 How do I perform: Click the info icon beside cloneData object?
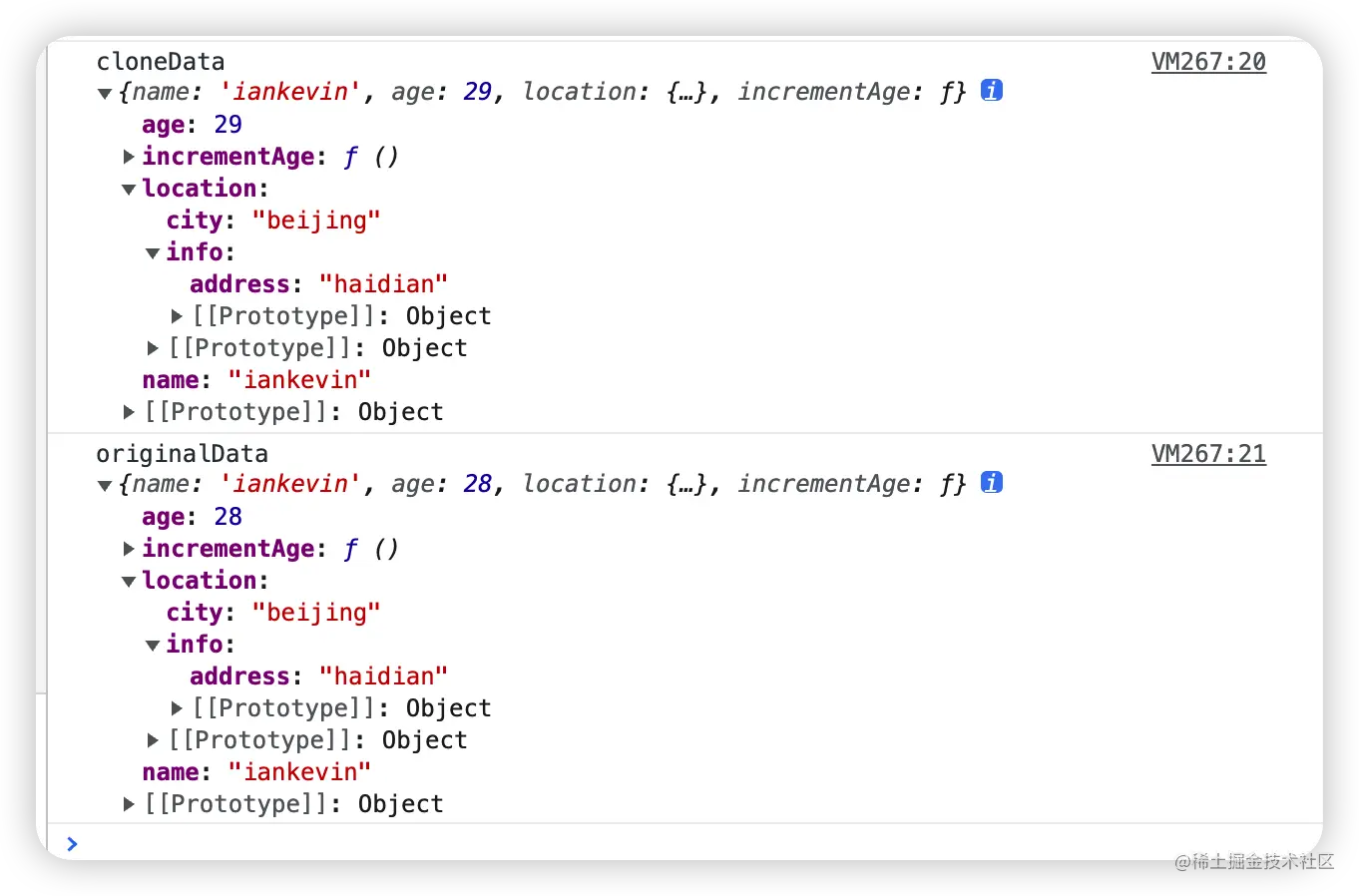point(991,90)
